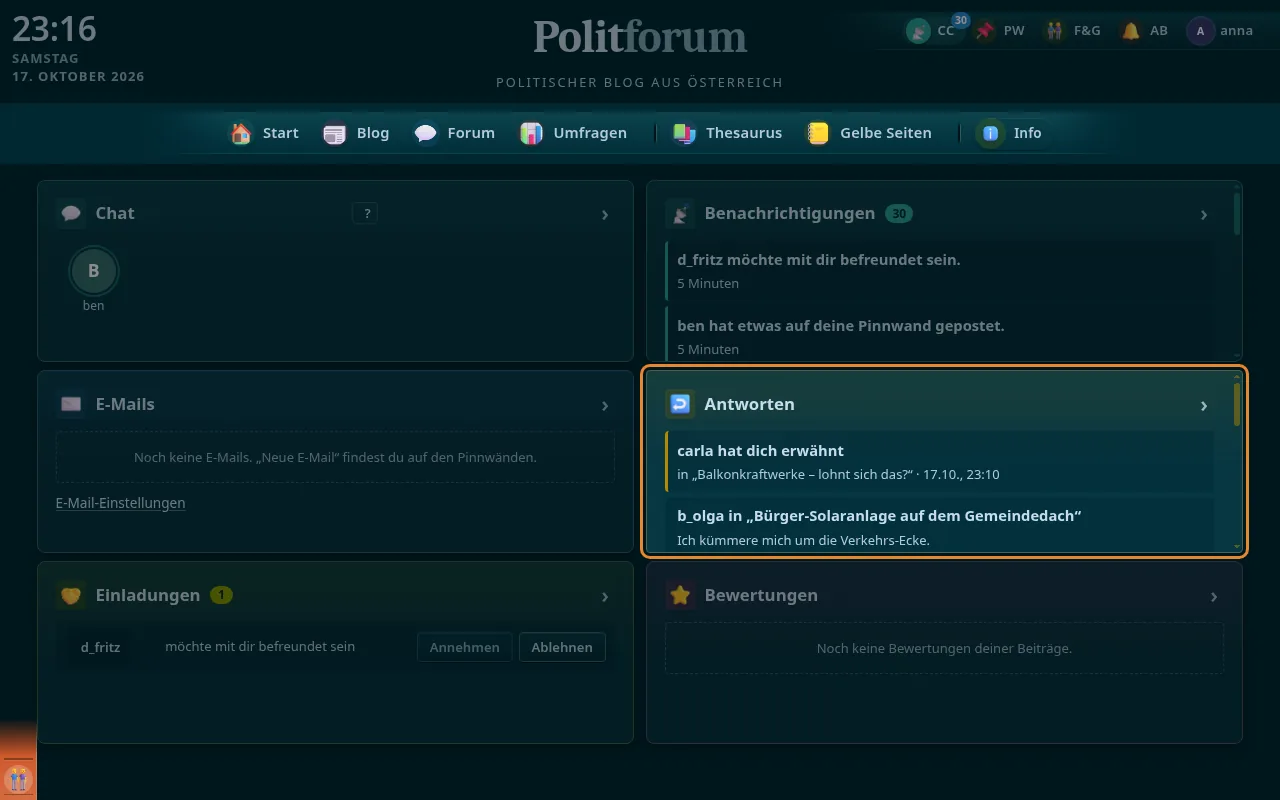Click the Blog newspaper icon
Screen dimensions: 1280x800
(335, 133)
